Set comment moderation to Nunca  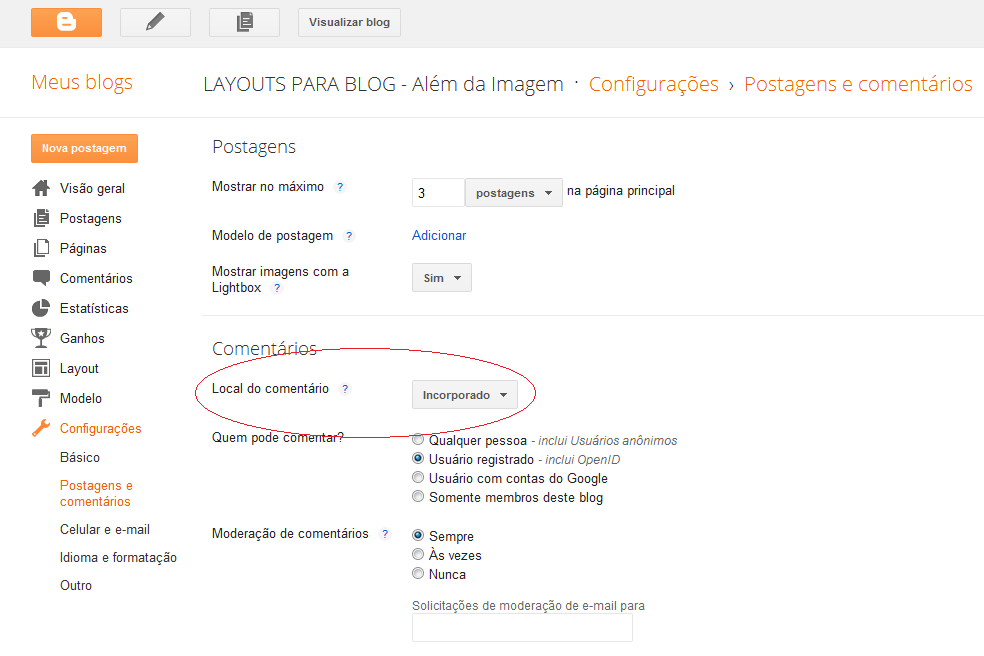click(x=418, y=573)
